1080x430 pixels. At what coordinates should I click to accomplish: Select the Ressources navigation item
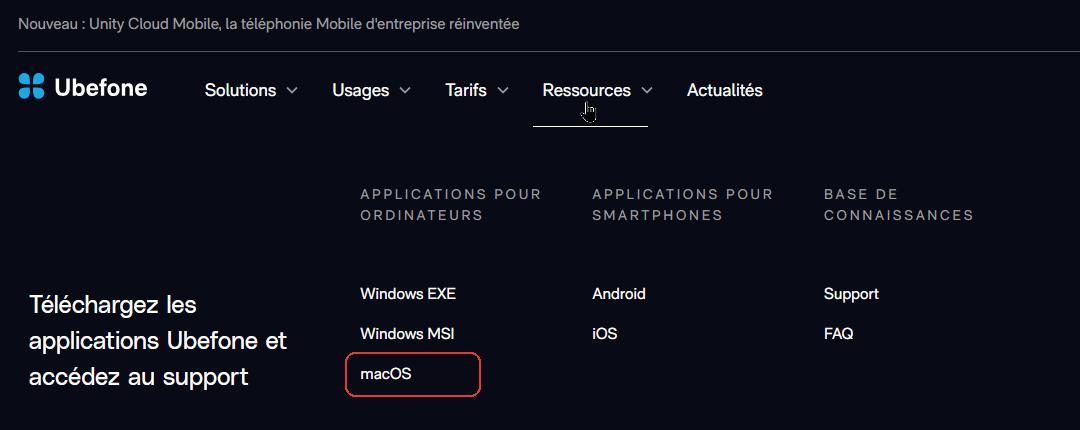[x=586, y=90]
